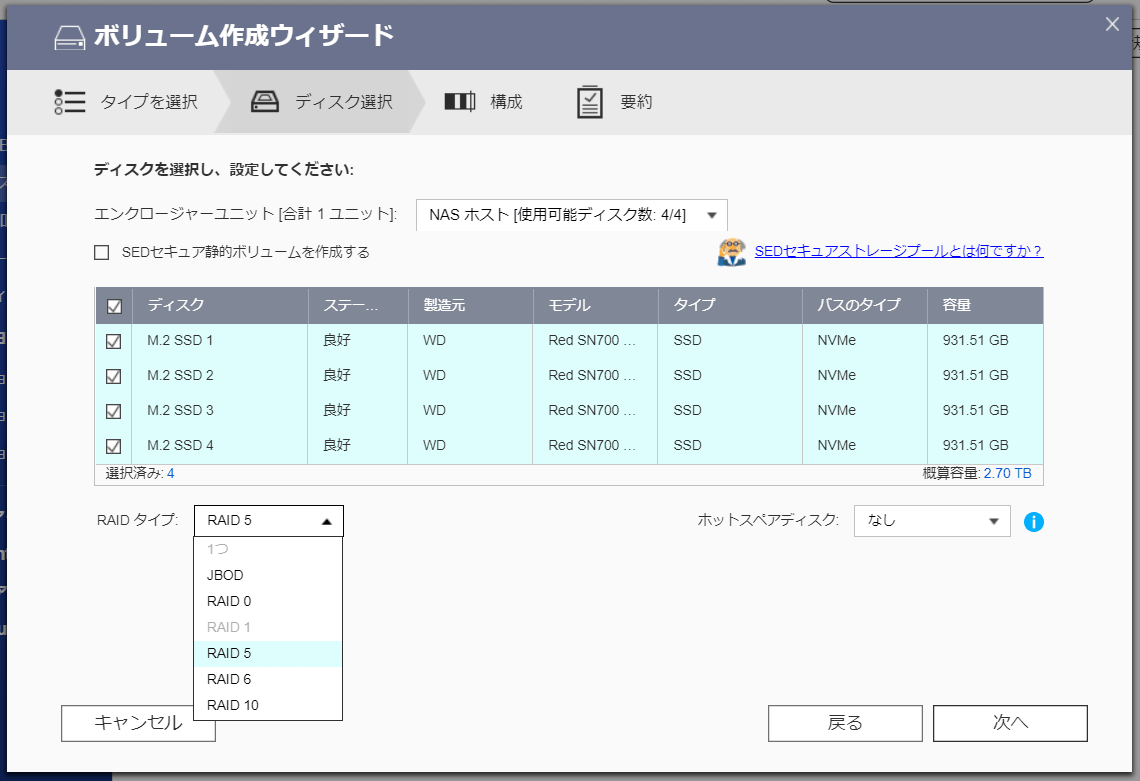
Task: Enable SEDセキュア静的ボリューム checkbox
Action: tap(101, 253)
